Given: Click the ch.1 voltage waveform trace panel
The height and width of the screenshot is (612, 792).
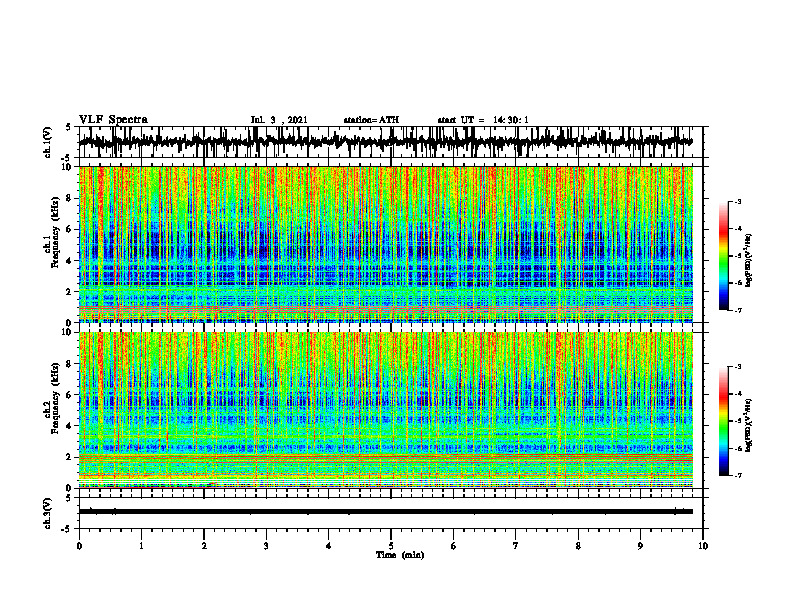Looking at the screenshot, I should click(x=390, y=142).
